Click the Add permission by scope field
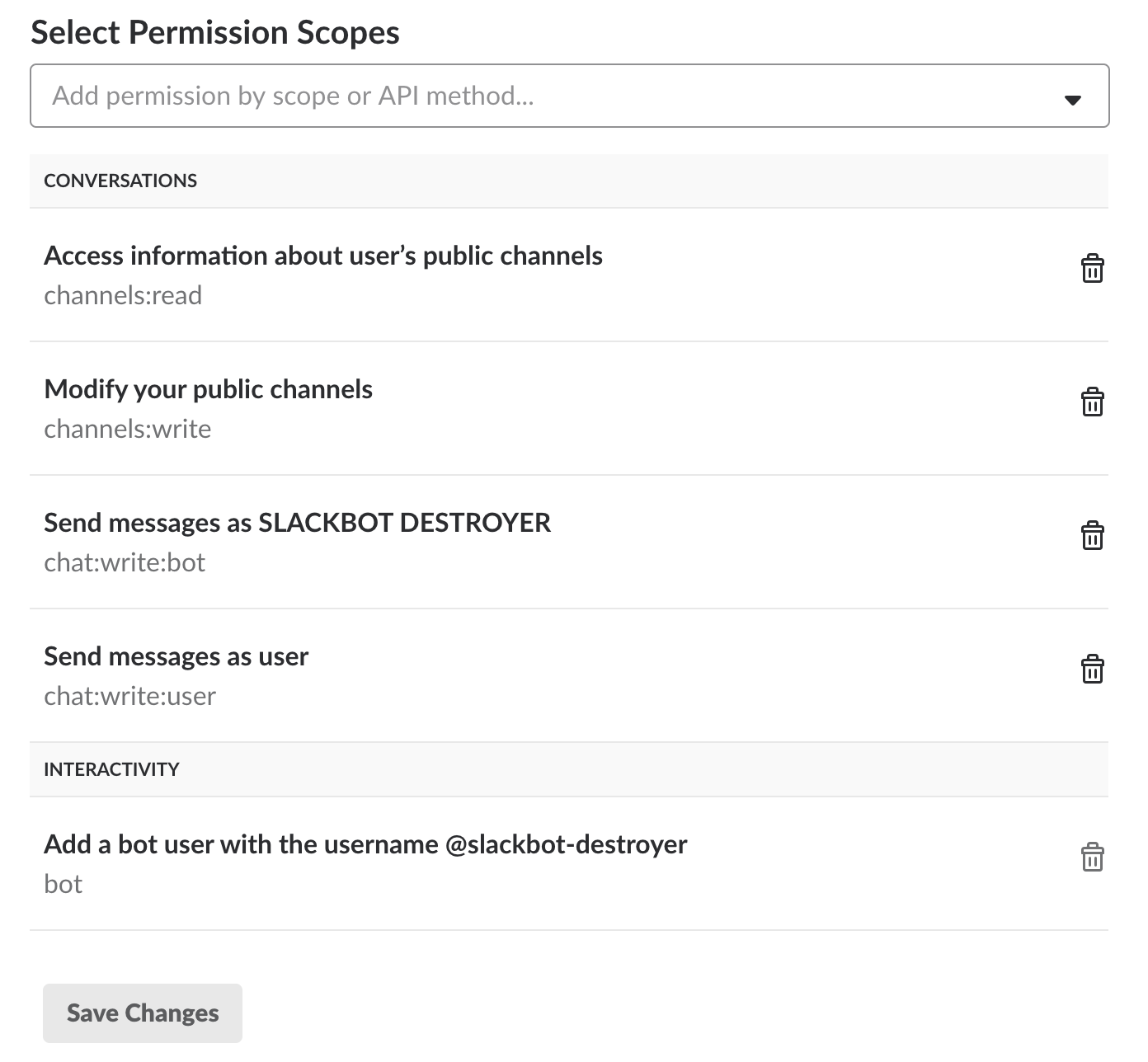Image resolution: width=1148 pixels, height=1062 pixels. [x=569, y=96]
